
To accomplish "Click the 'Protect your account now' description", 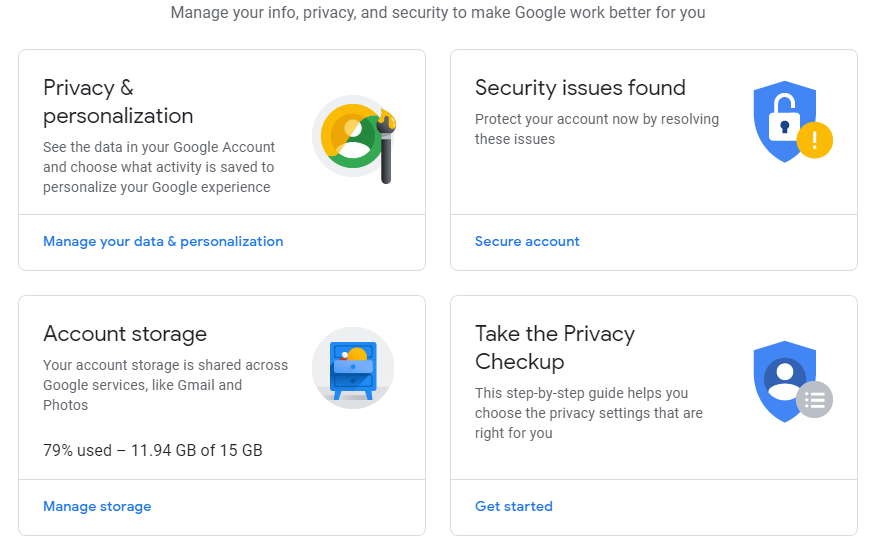I will coord(596,129).
